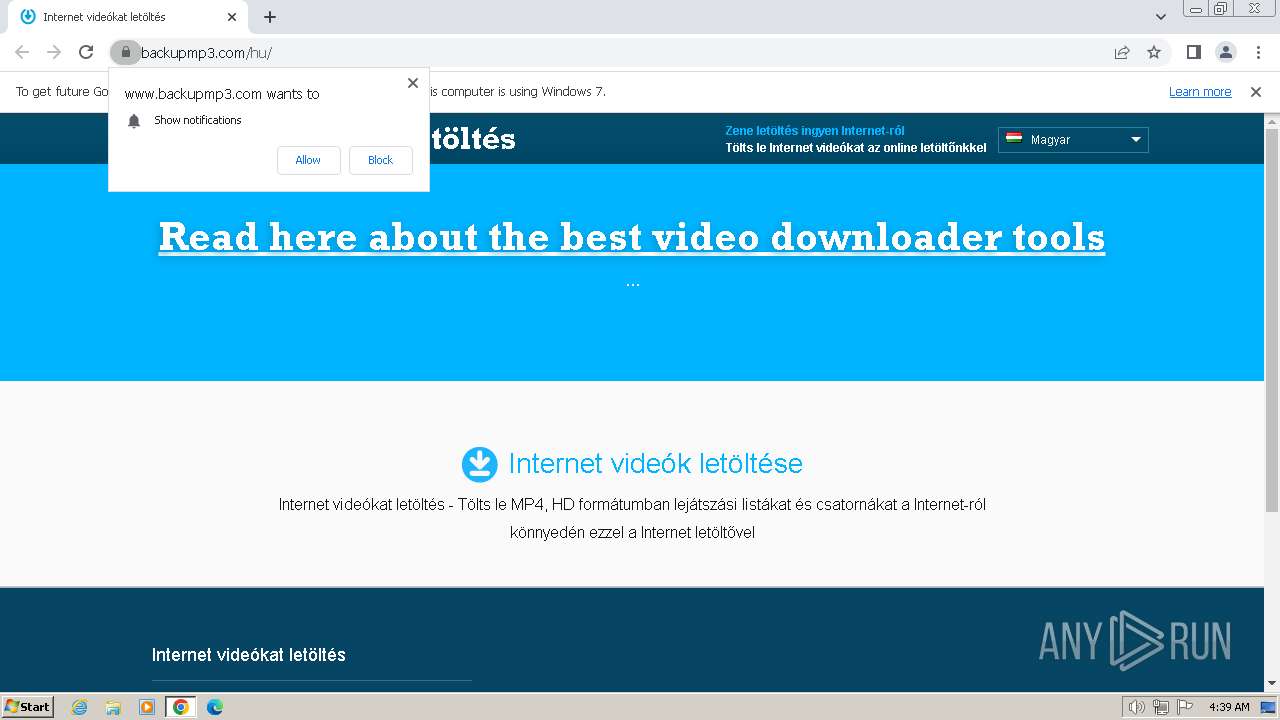This screenshot has width=1280, height=720.
Task: Click the www.backupmp3.com wants to text
Action: [x=222, y=94]
